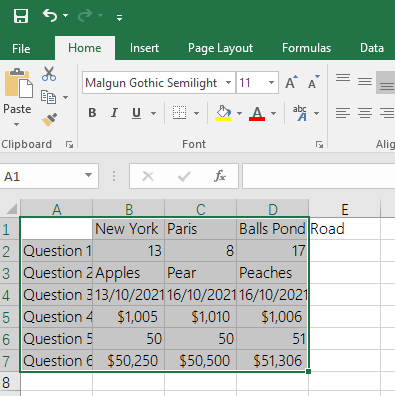Select the Peaches cell
This screenshot has width=395, height=396.
click(272, 273)
